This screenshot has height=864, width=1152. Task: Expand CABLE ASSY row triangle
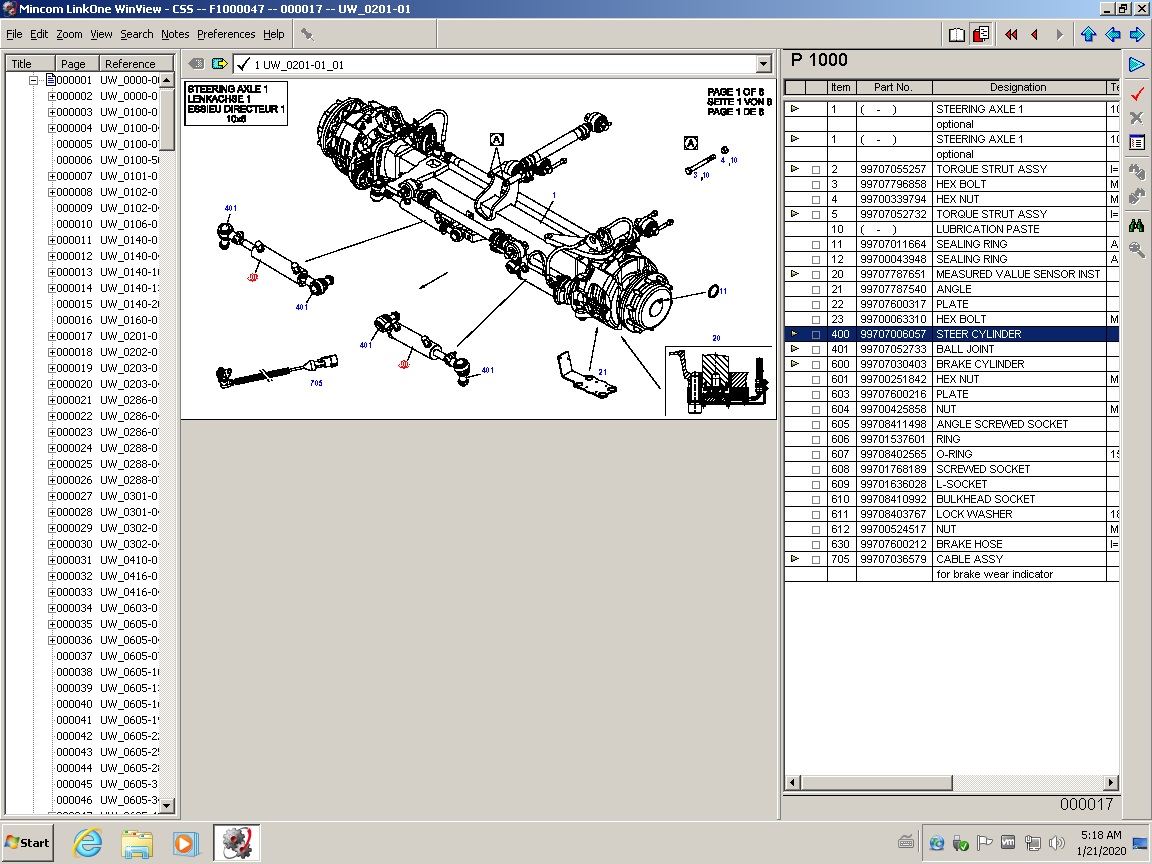(794, 559)
